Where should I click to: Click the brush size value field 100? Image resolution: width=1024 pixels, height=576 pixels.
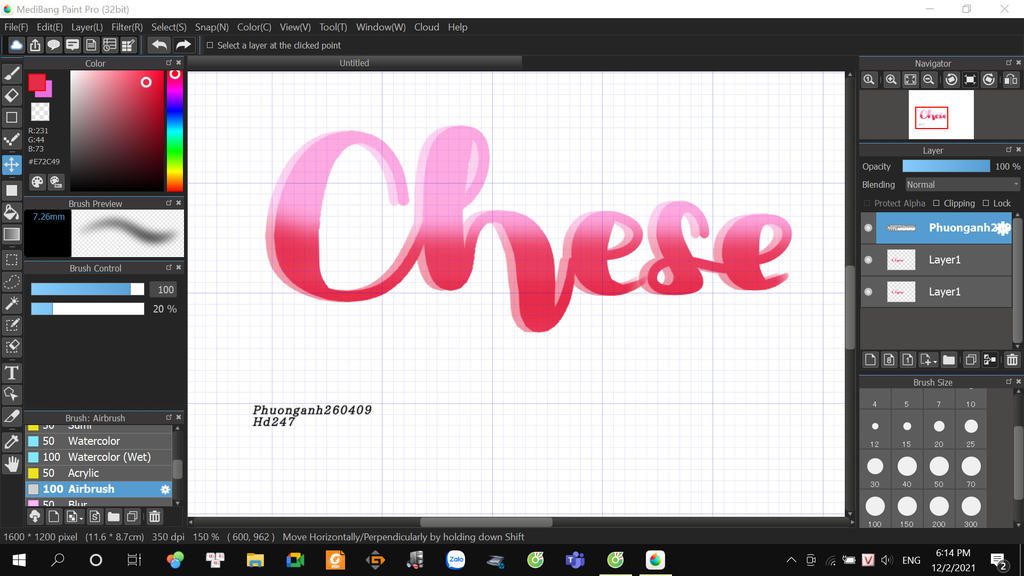pos(165,289)
